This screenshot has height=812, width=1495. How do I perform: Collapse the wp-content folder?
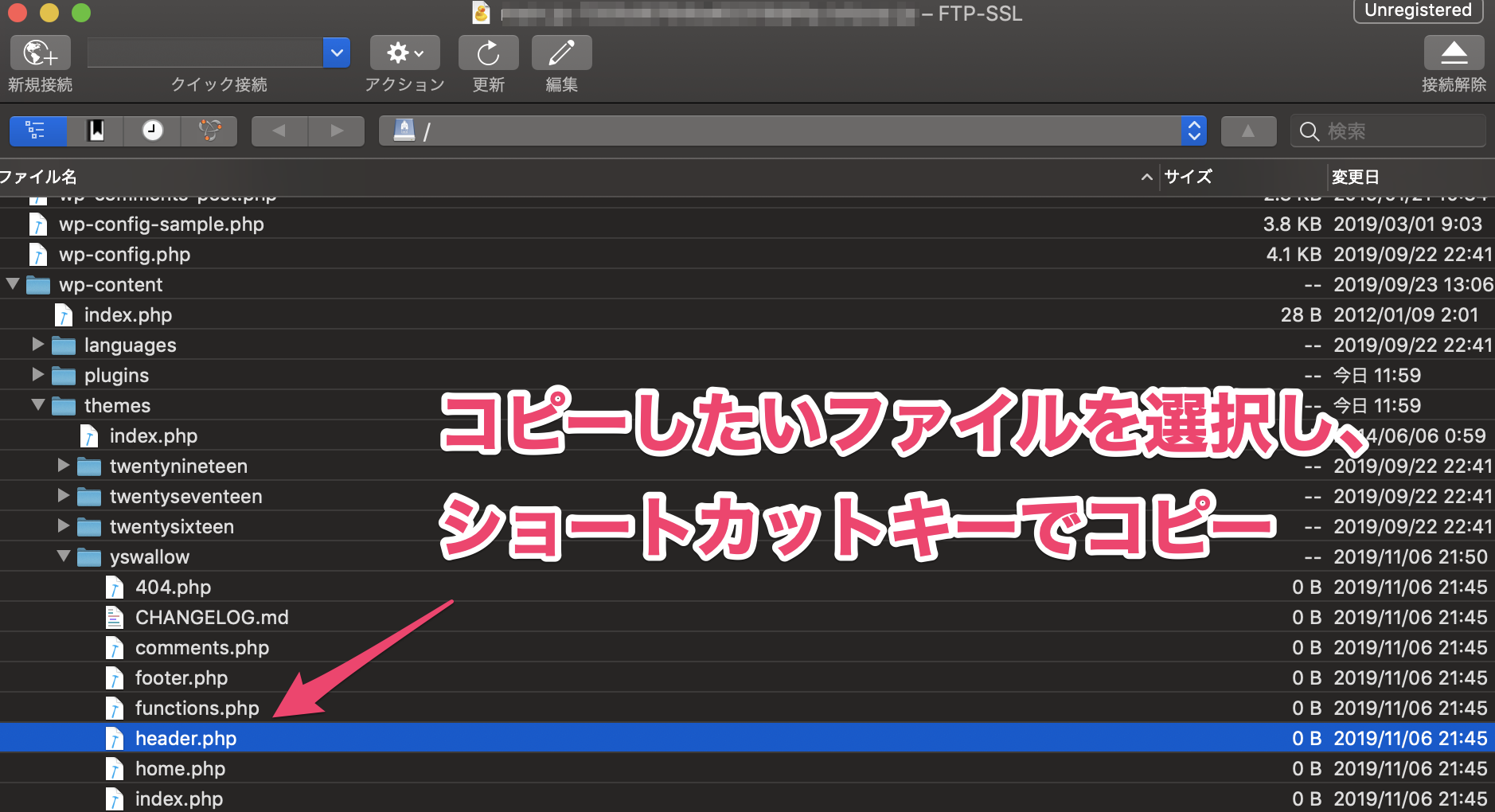13,284
